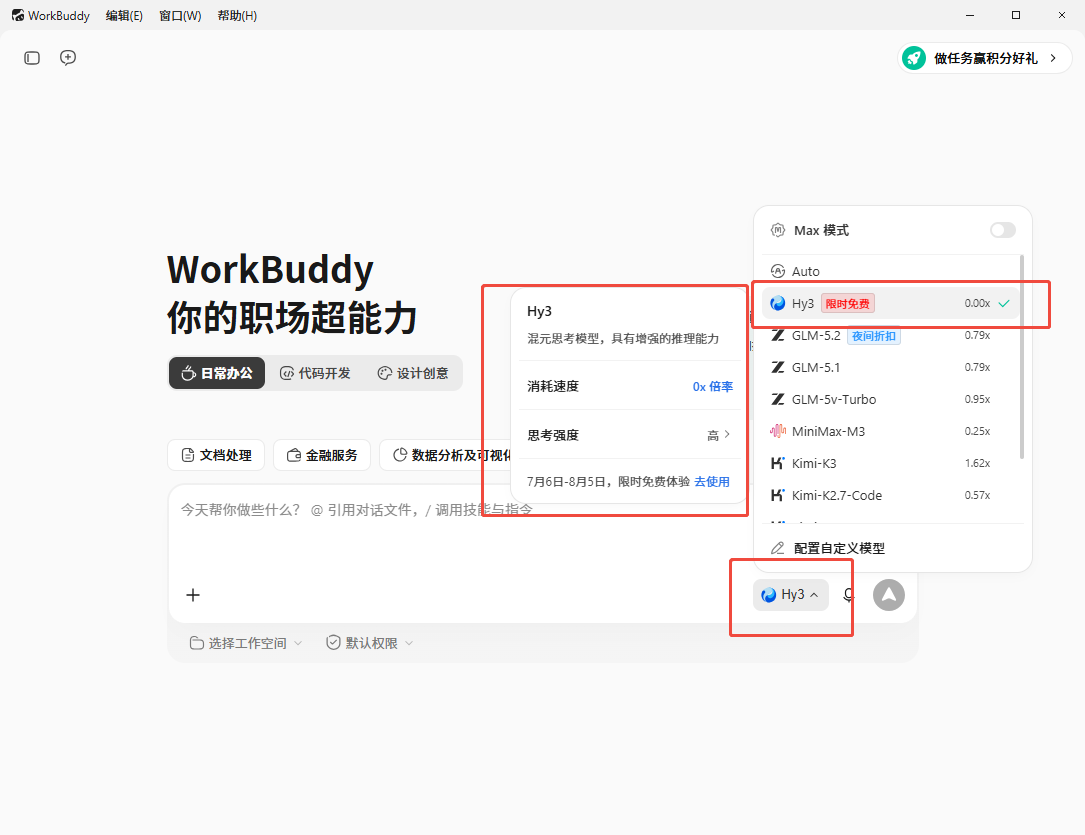
Task: Click the shield icon for 默认权限
Action: click(333, 643)
